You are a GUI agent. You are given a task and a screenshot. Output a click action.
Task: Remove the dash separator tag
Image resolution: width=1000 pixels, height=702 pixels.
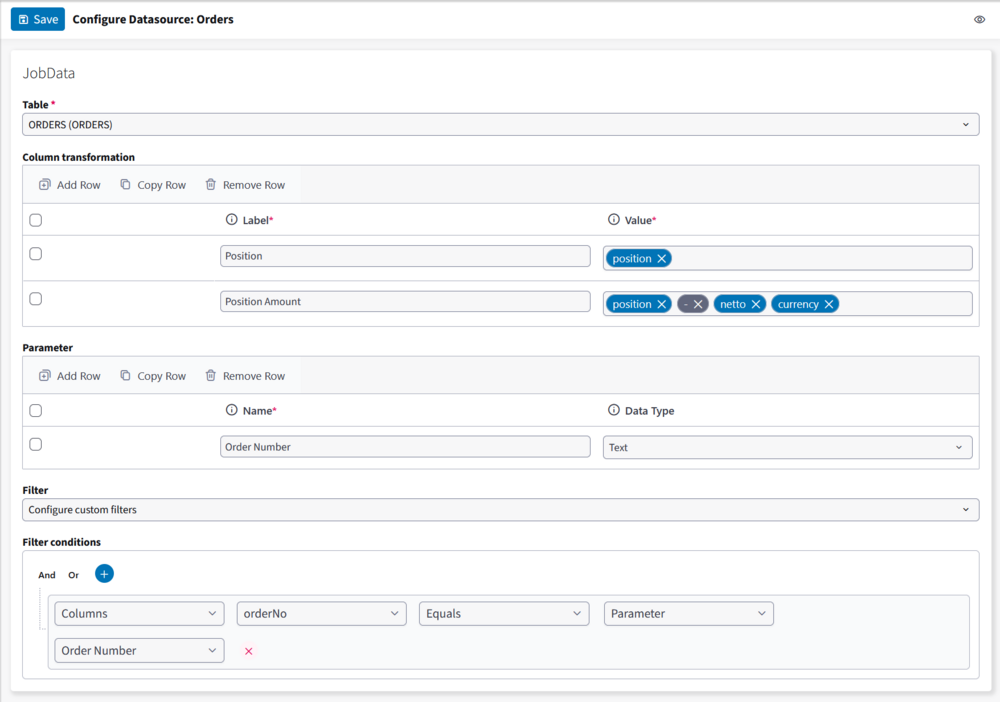click(698, 304)
